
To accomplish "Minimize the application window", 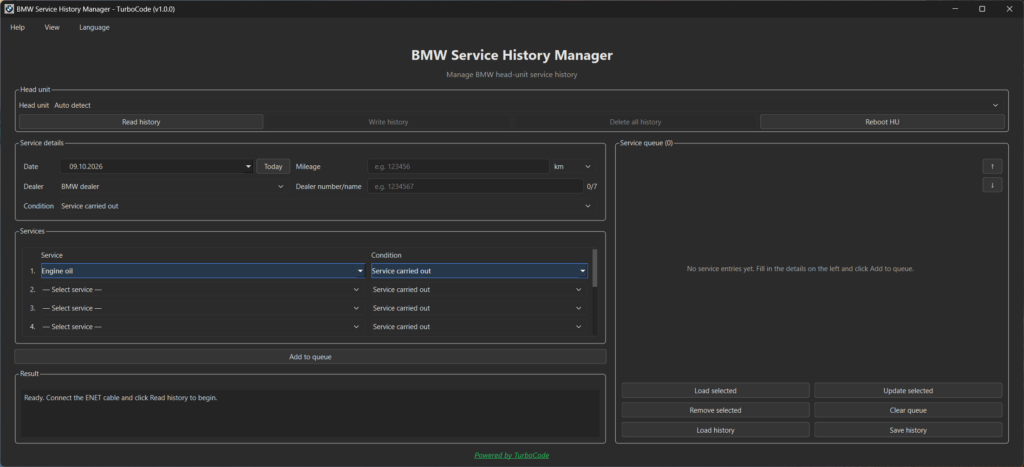I will click(955, 9).
